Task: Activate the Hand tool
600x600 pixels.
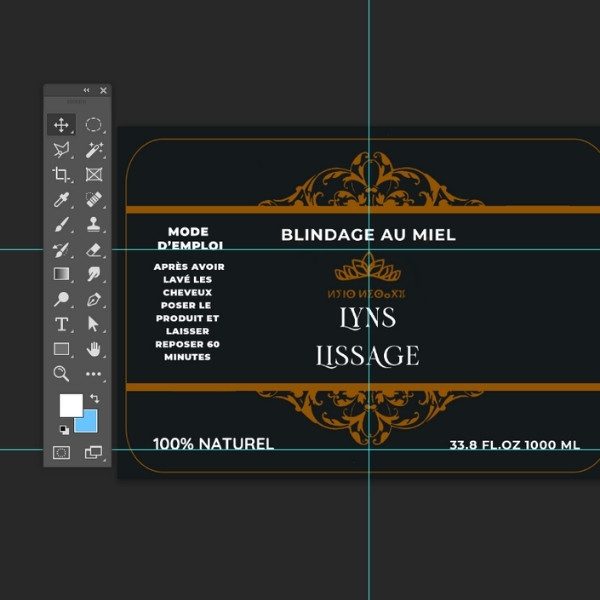Action: tap(94, 349)
